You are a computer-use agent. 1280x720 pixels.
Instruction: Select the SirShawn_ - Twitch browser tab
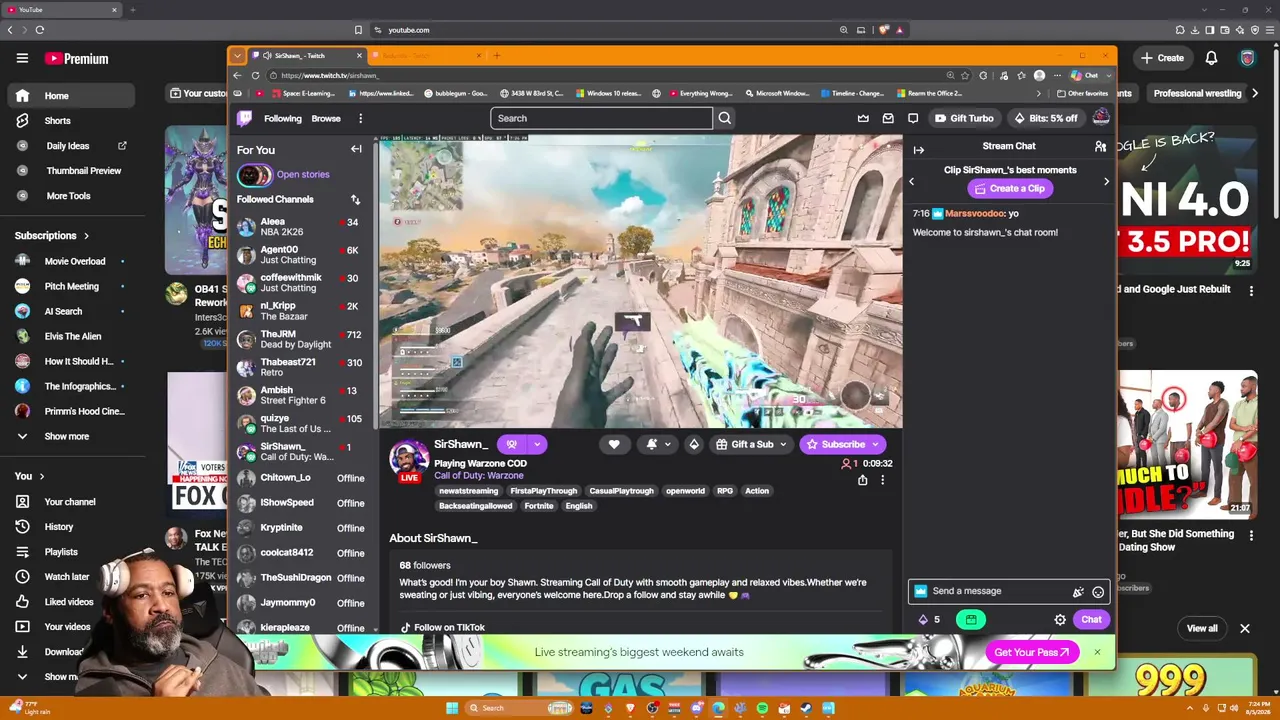pos(307,55)
